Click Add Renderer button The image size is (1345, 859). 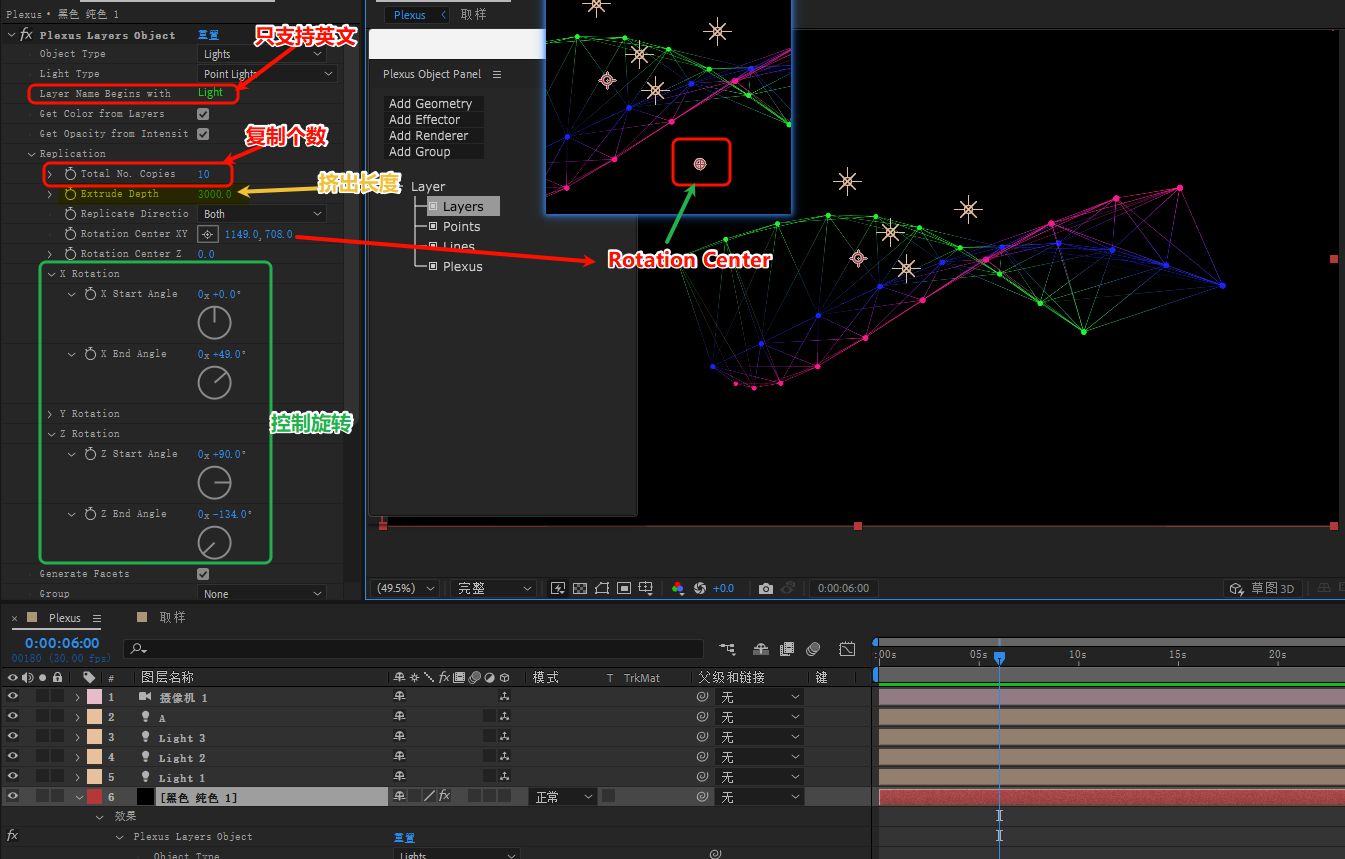(x=434, y=135)
